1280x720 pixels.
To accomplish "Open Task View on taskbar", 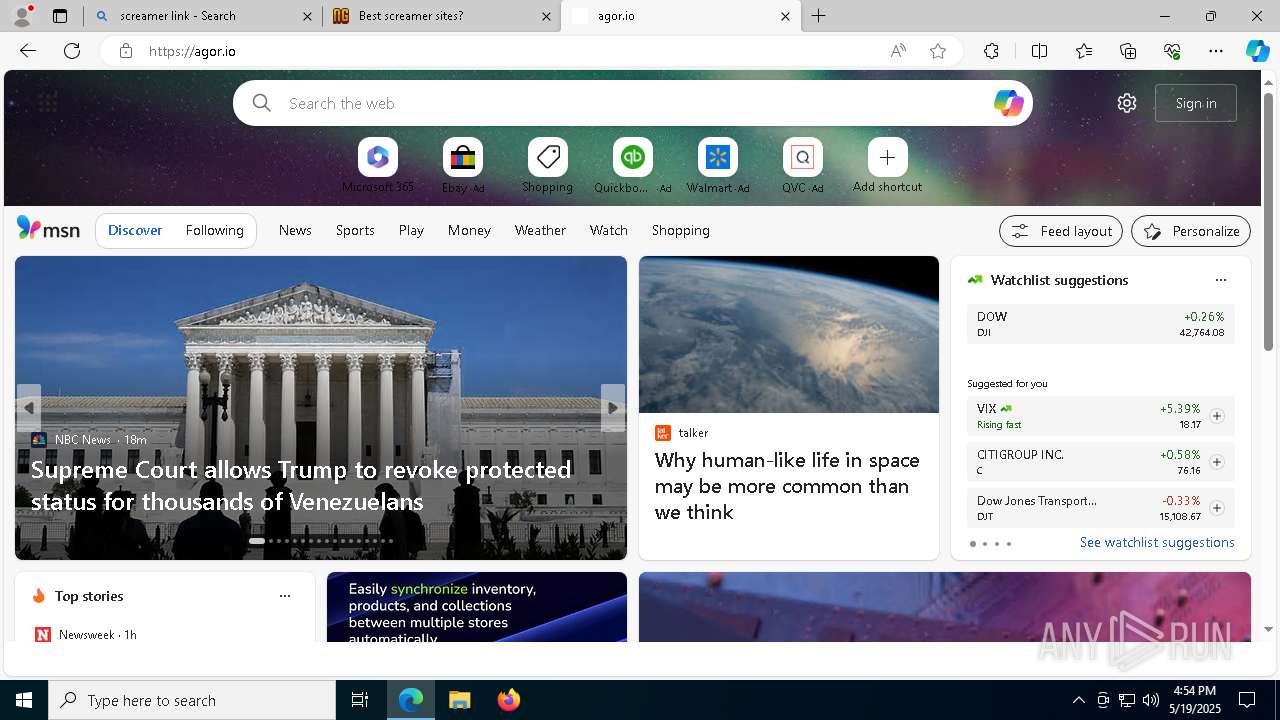I will [x=360, y=700].
